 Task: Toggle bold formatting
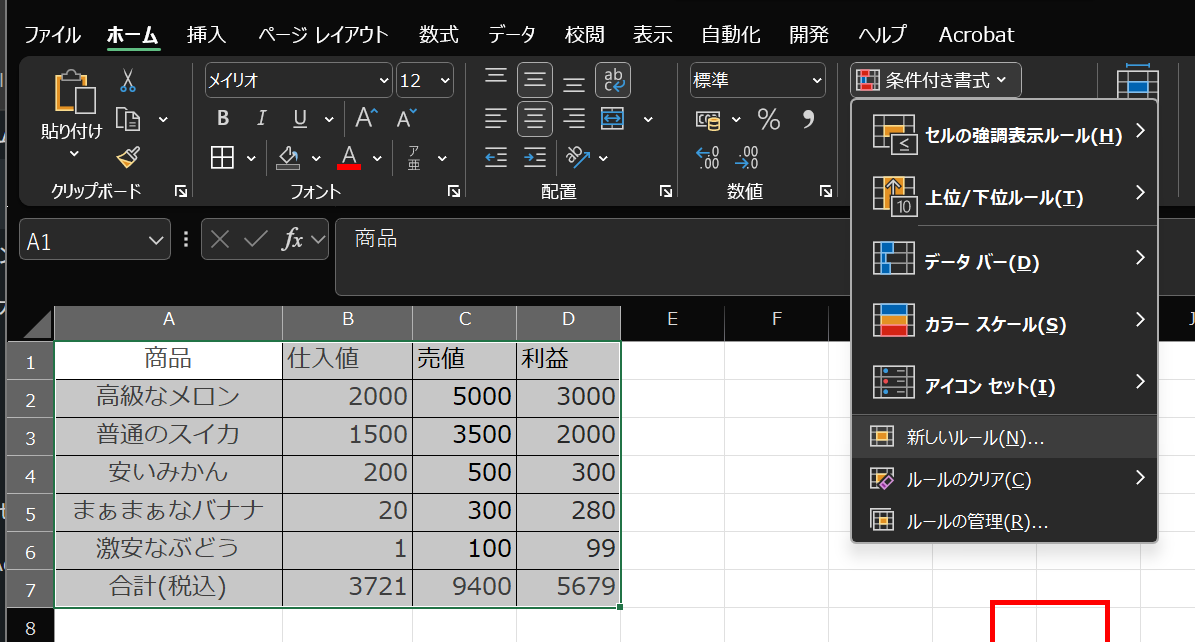click(223, 118)
